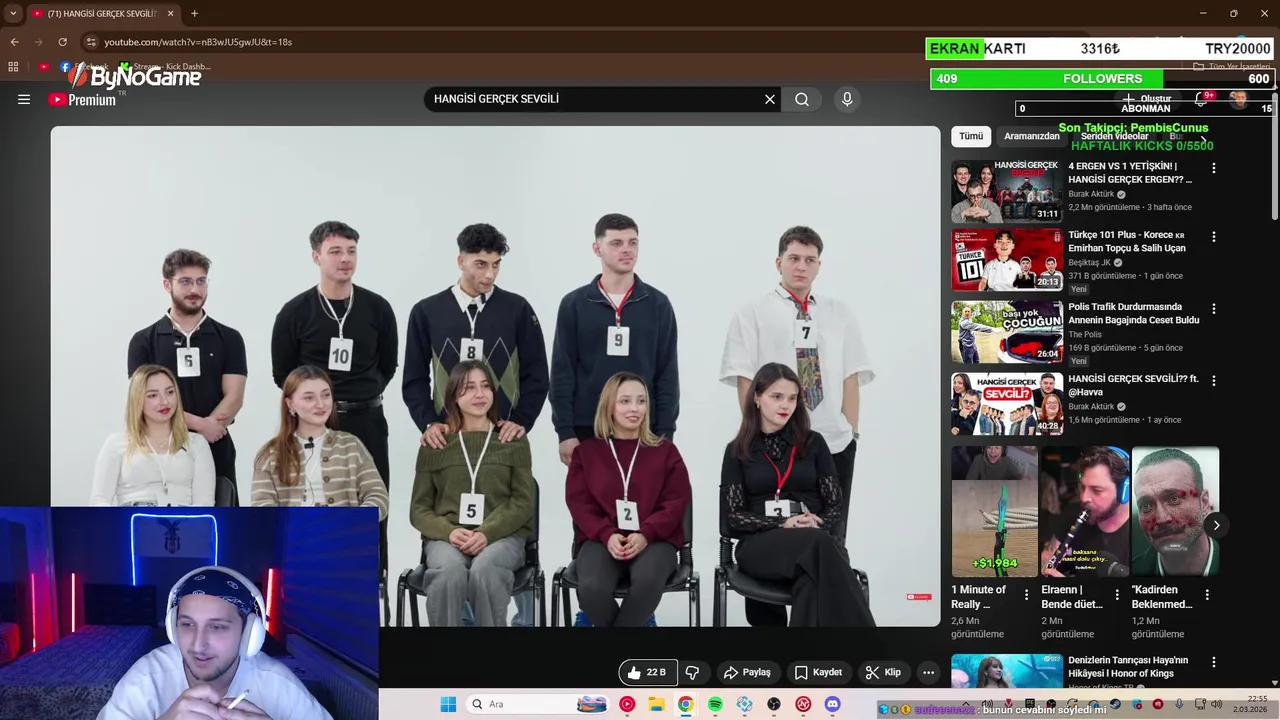Open site information icon in address bar
This screenshot has height=720, width=1280.
coord(91,42)
